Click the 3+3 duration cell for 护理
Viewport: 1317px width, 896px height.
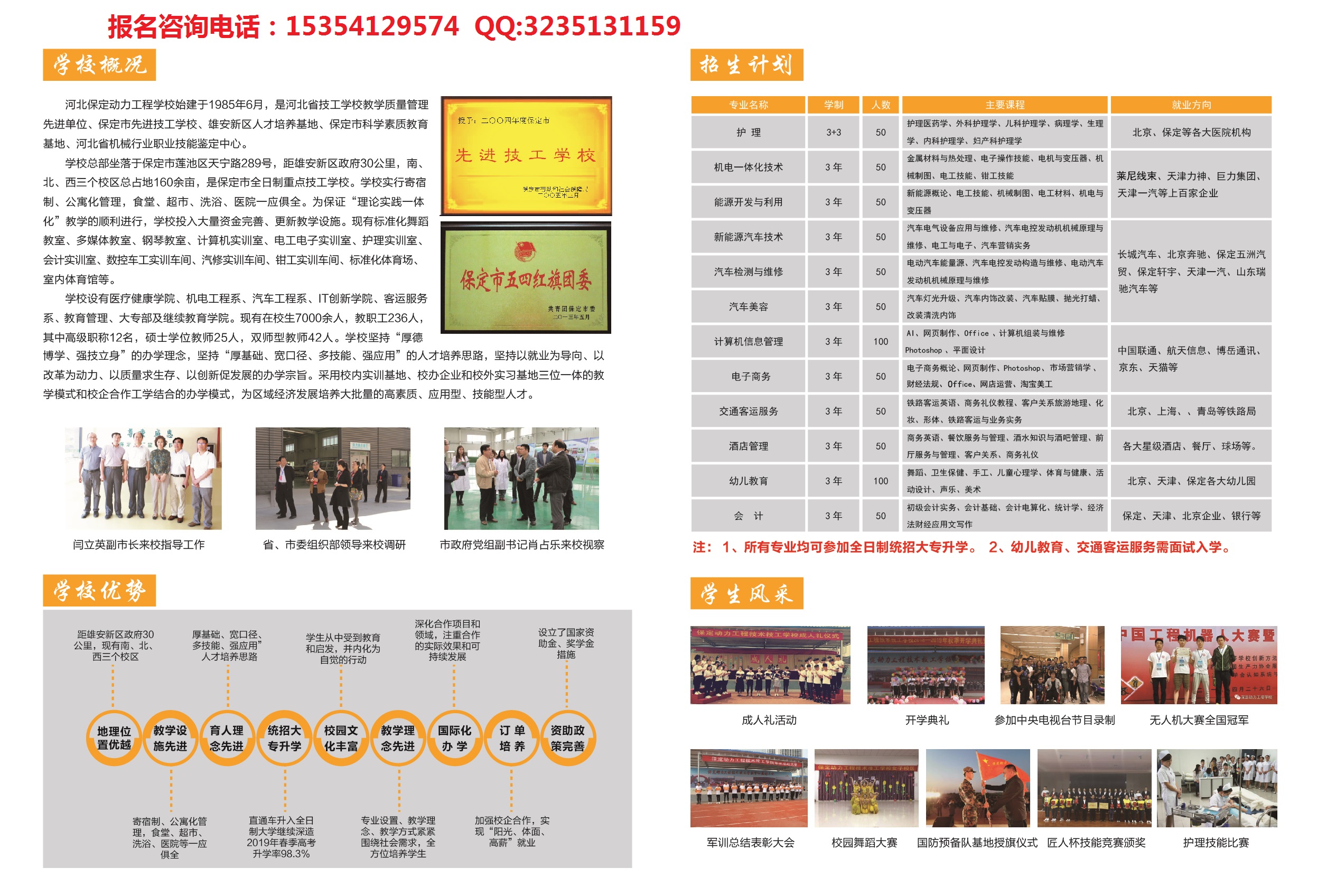[x=834, y=132]
